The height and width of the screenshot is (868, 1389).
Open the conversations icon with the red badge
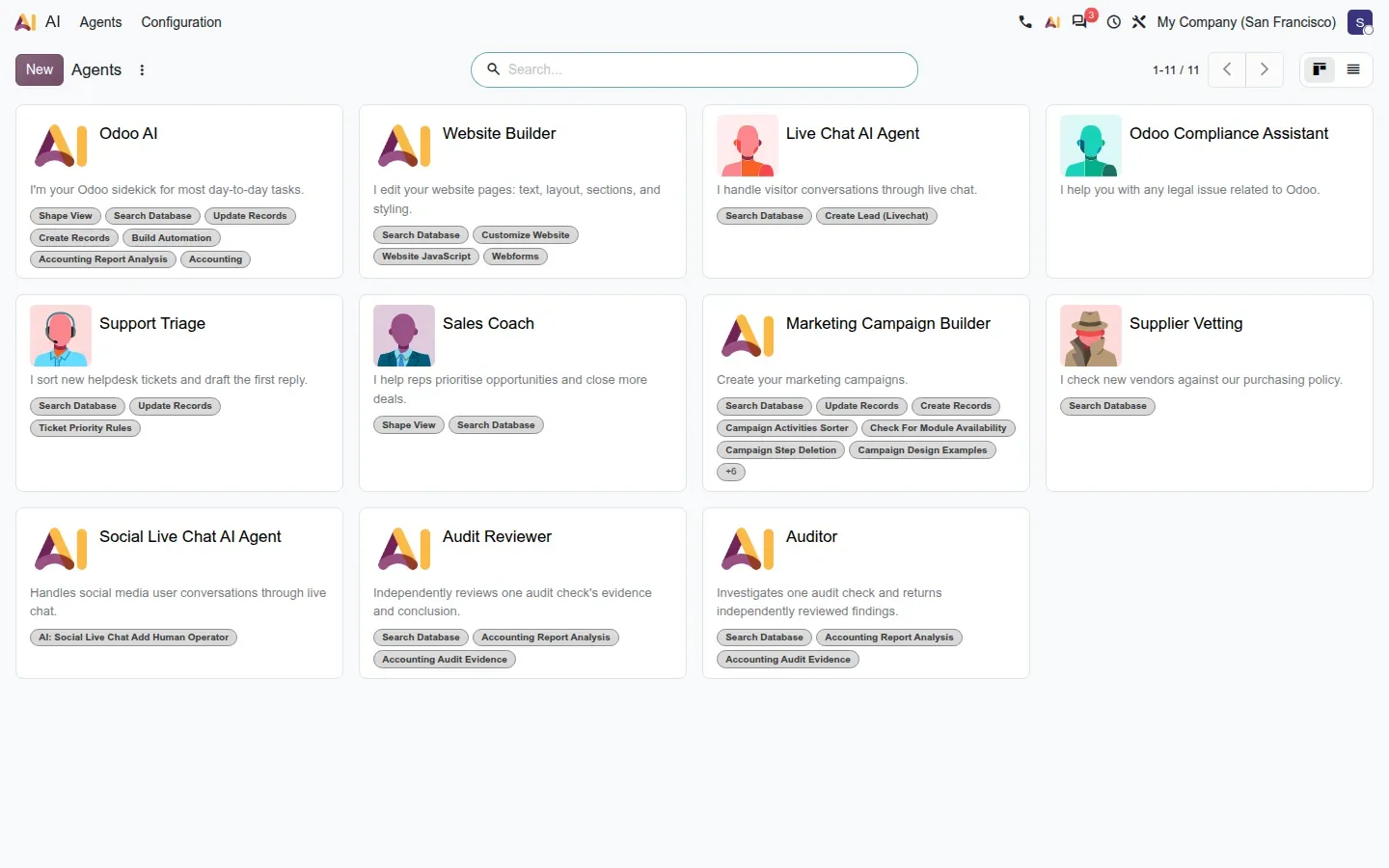(1080, 21)
